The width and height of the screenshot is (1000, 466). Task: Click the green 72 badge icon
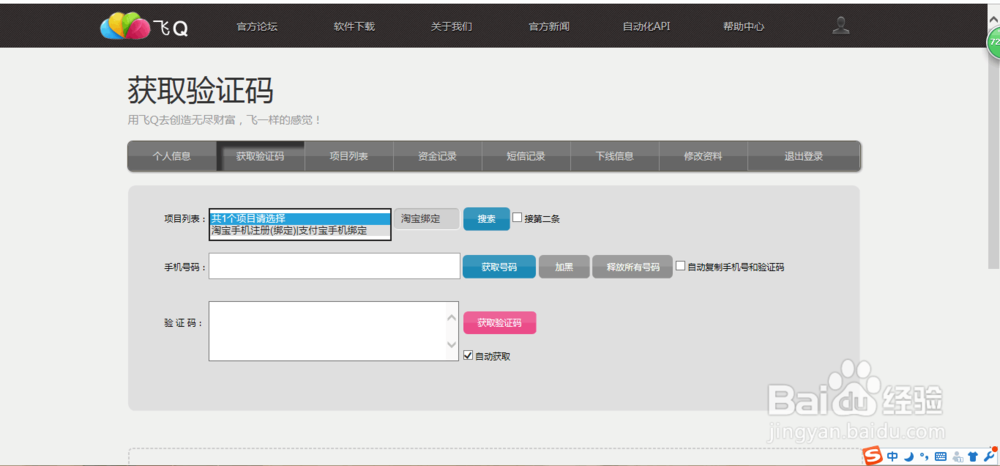click(994, 43)
